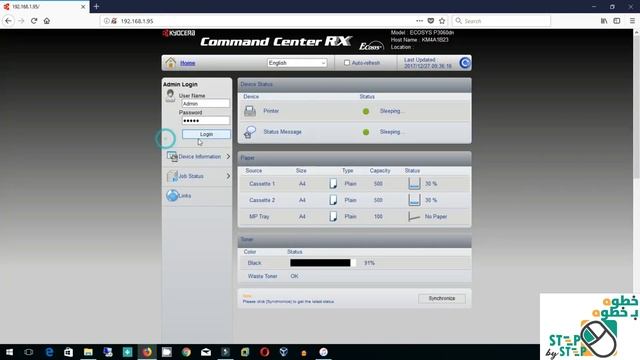Open Windows Start menu
The height and width of the screenshot is (360, 640).
click(9, 352)
